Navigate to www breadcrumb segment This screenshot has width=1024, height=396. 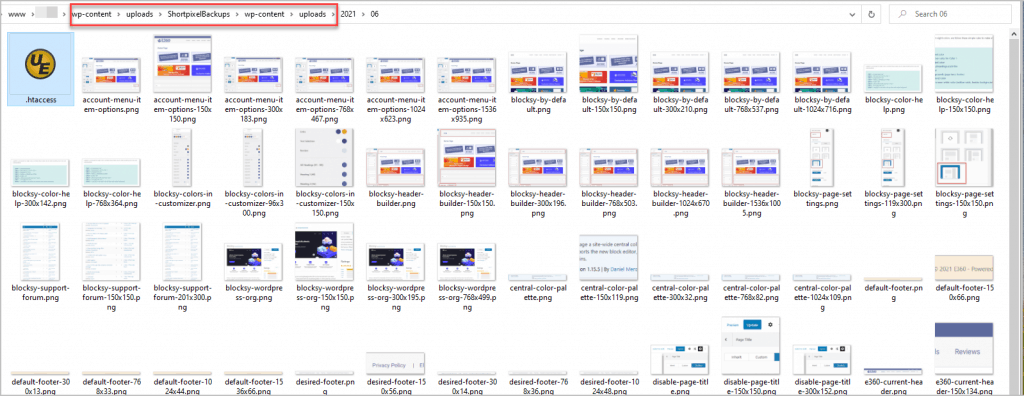16,14
